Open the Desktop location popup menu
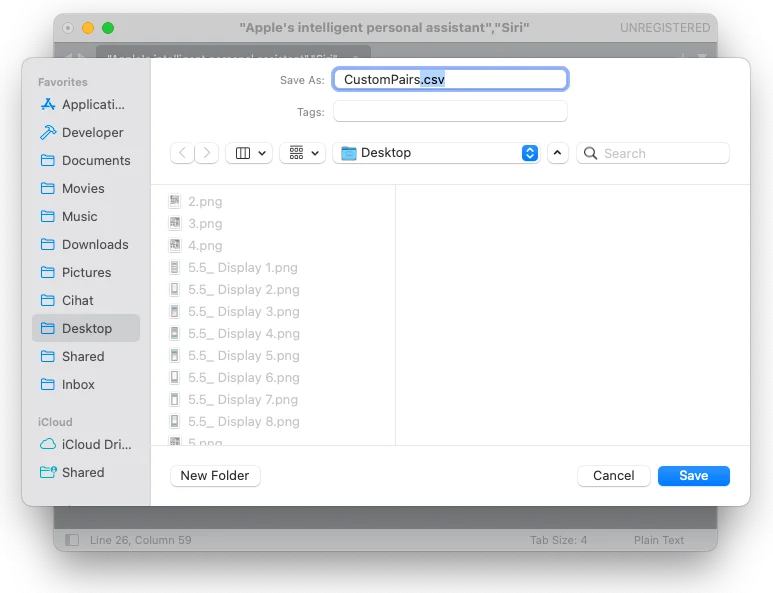Viewport: 773px width, 593px height. 439,153
